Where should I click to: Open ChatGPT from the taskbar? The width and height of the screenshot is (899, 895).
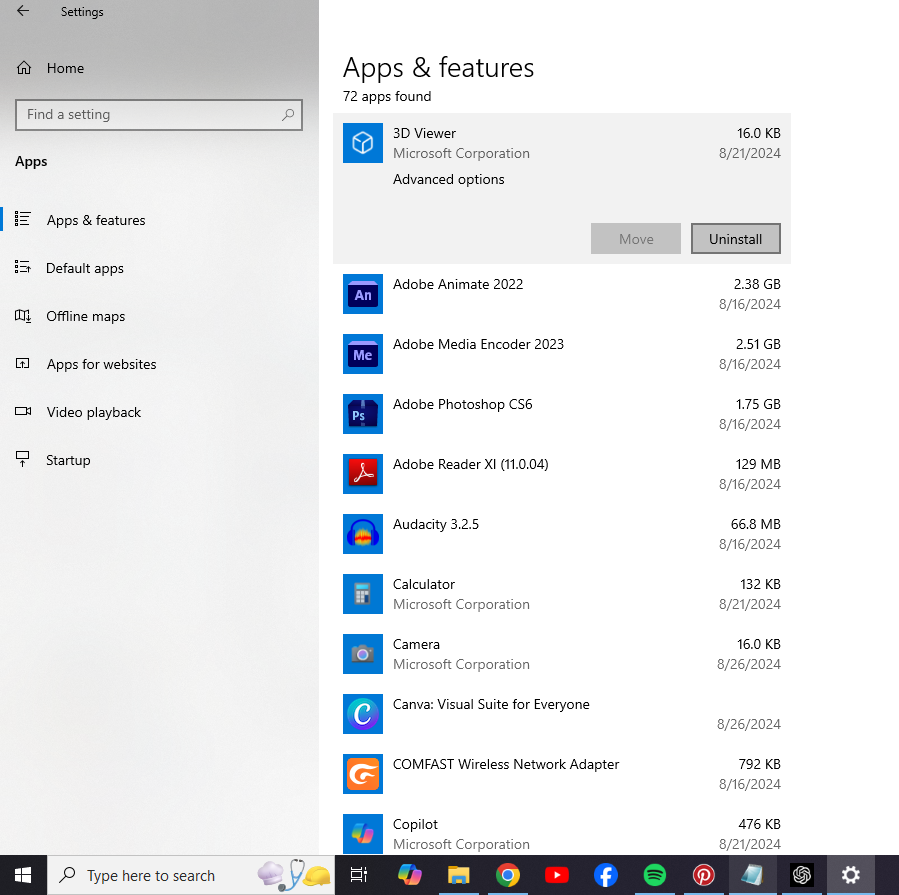click(802, 875)
